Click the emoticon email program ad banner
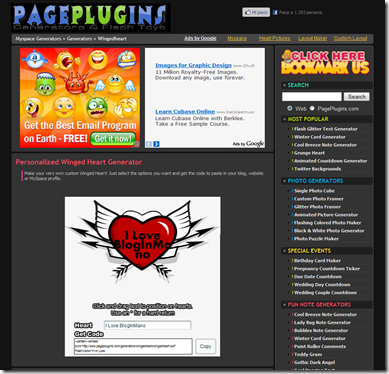The width and height of the screenshot is (389, 374). [80, 98]
